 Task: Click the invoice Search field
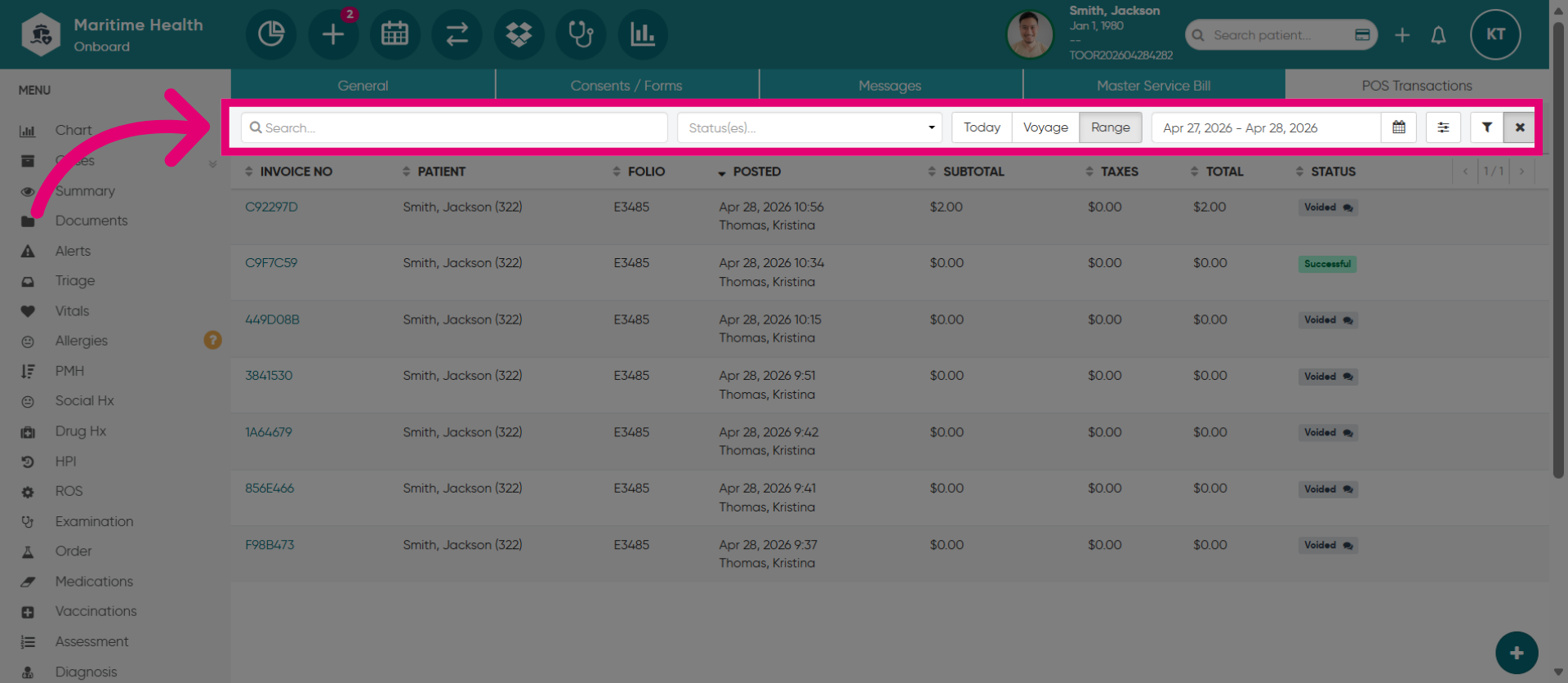click(x=454, y=127)
